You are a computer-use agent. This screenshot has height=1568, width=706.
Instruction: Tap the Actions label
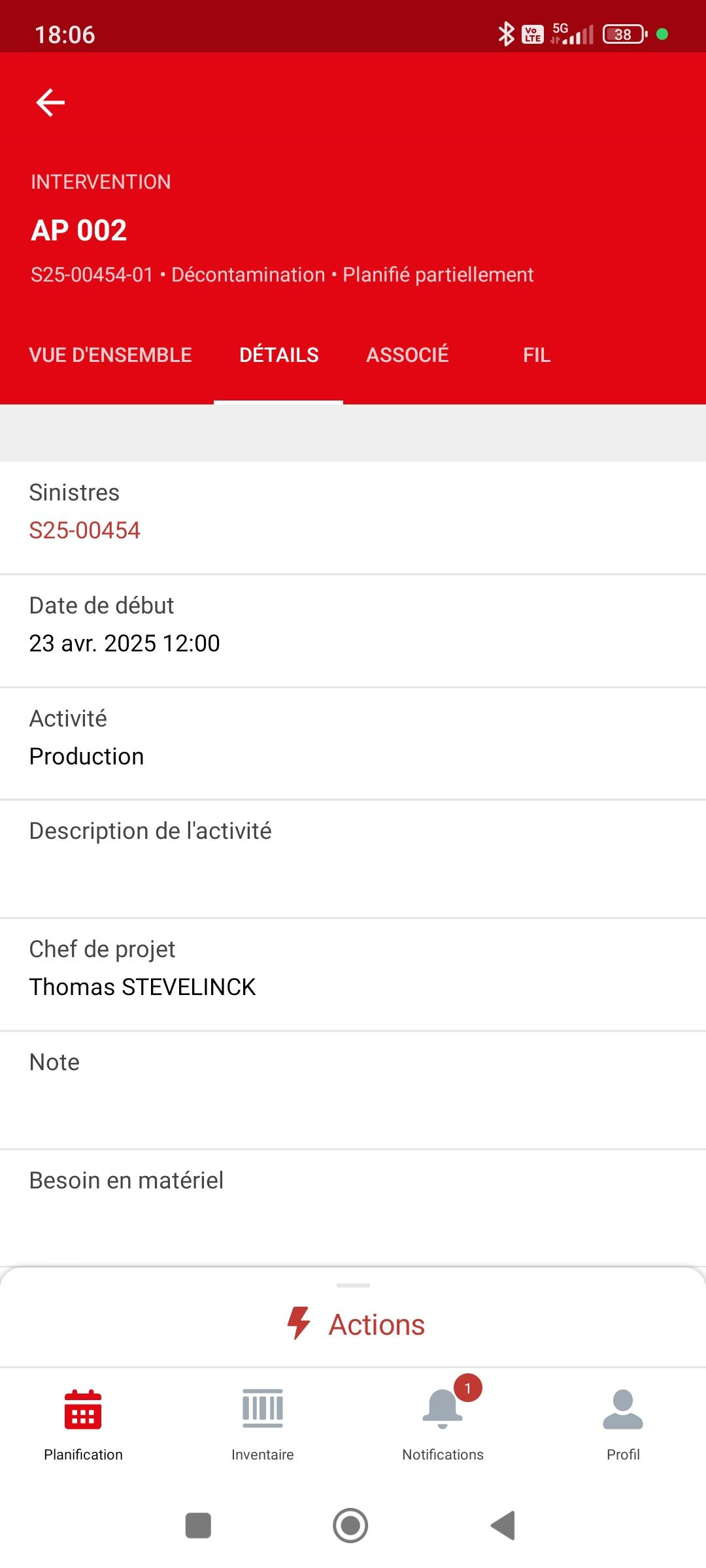pos(377,1325)
